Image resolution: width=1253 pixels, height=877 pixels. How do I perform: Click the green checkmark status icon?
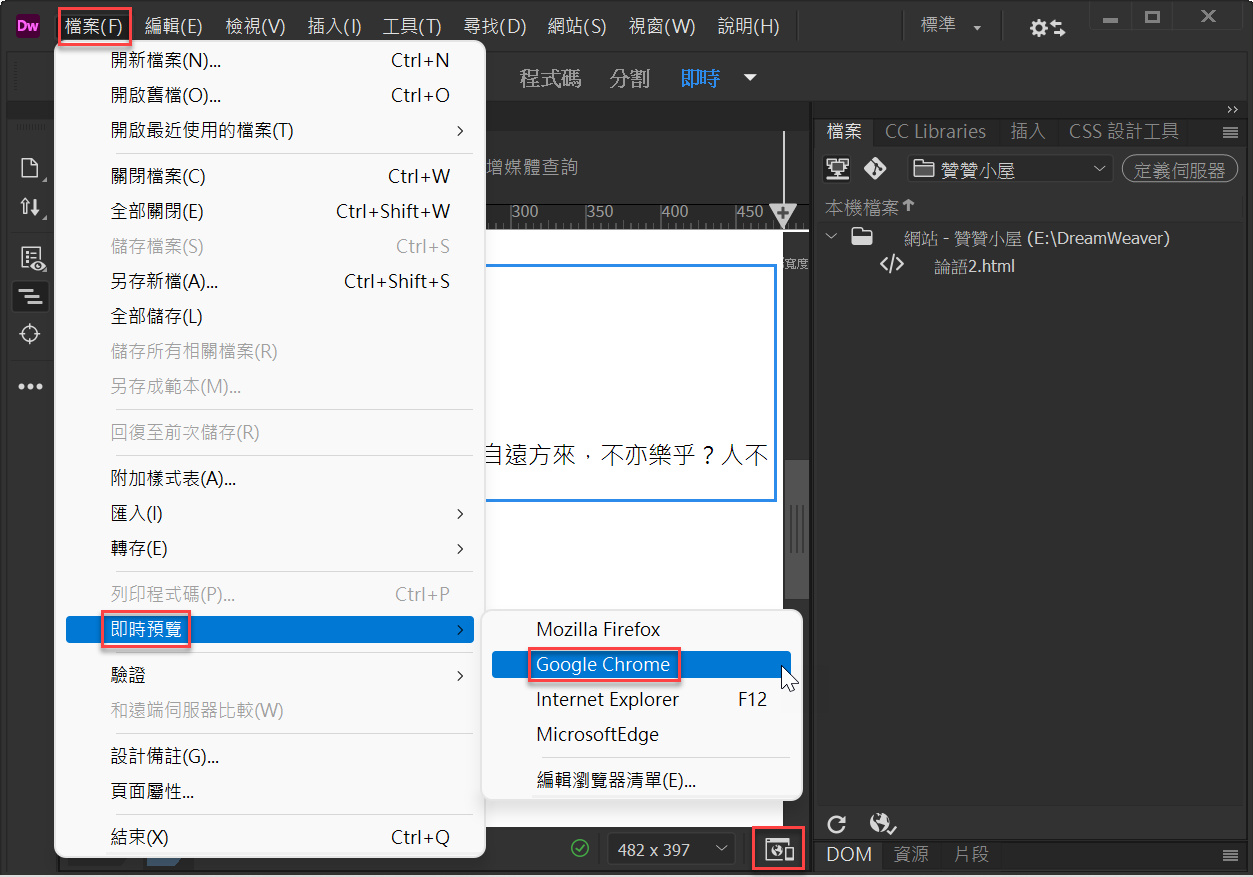tap(580, 849)
